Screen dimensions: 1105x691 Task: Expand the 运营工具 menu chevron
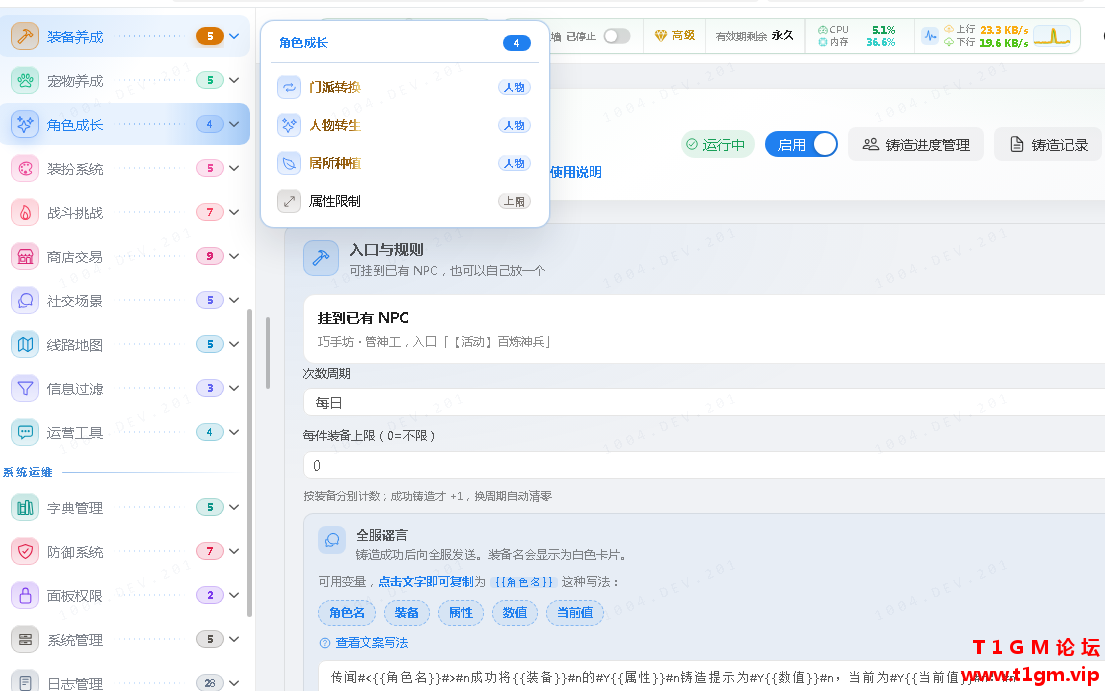[234, 432]
